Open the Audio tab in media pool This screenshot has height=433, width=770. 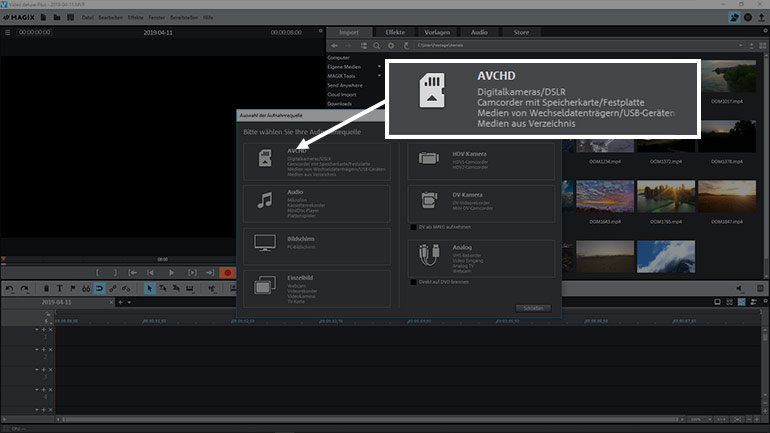pos(479,32)
